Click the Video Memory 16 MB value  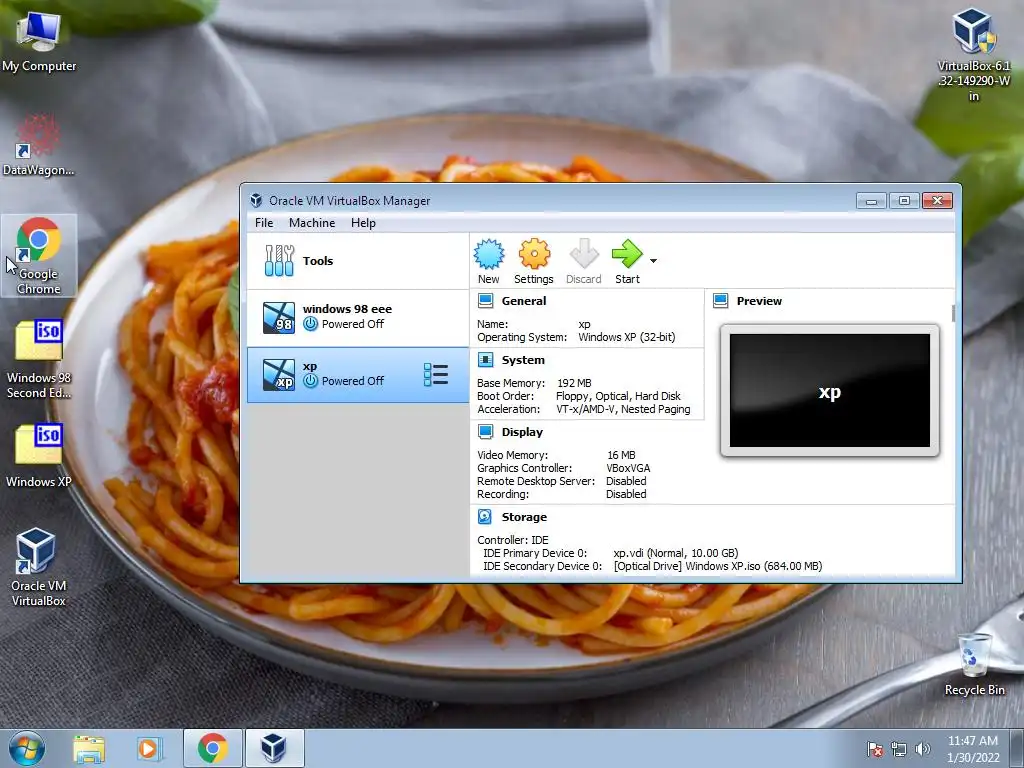pos(621,455)
